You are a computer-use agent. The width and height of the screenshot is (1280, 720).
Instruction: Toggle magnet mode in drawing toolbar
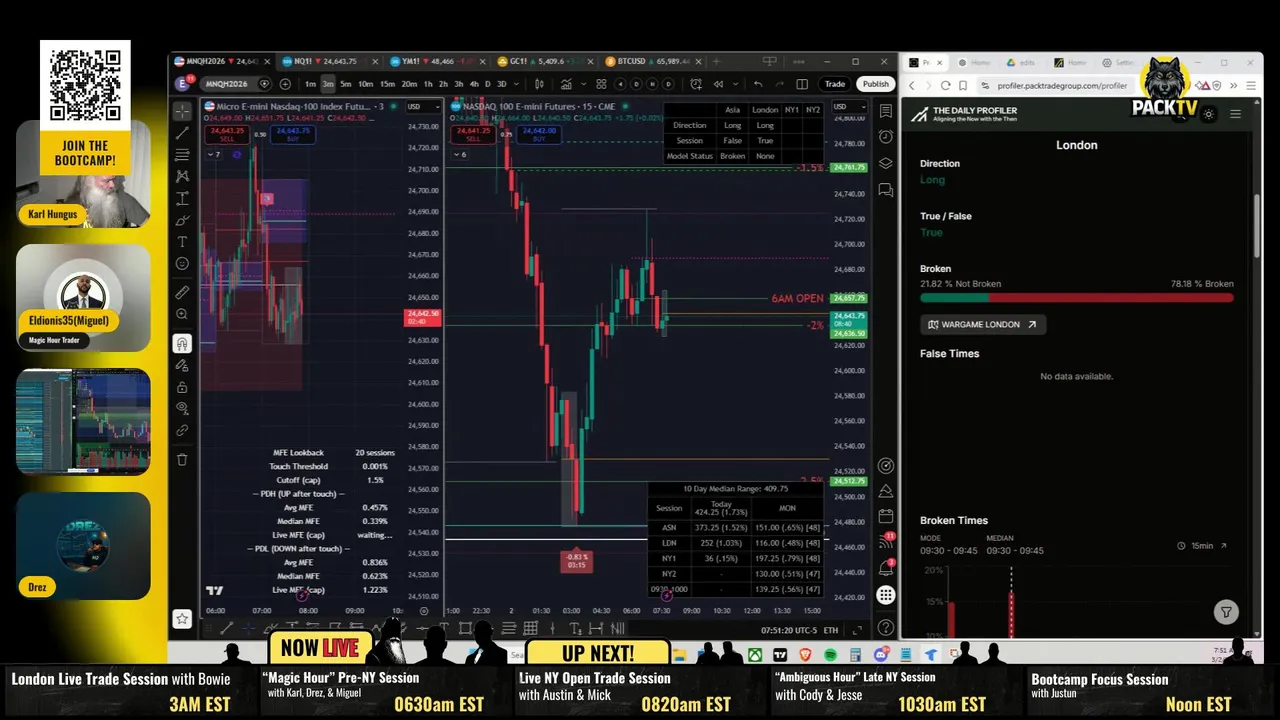tap(182, 344)
